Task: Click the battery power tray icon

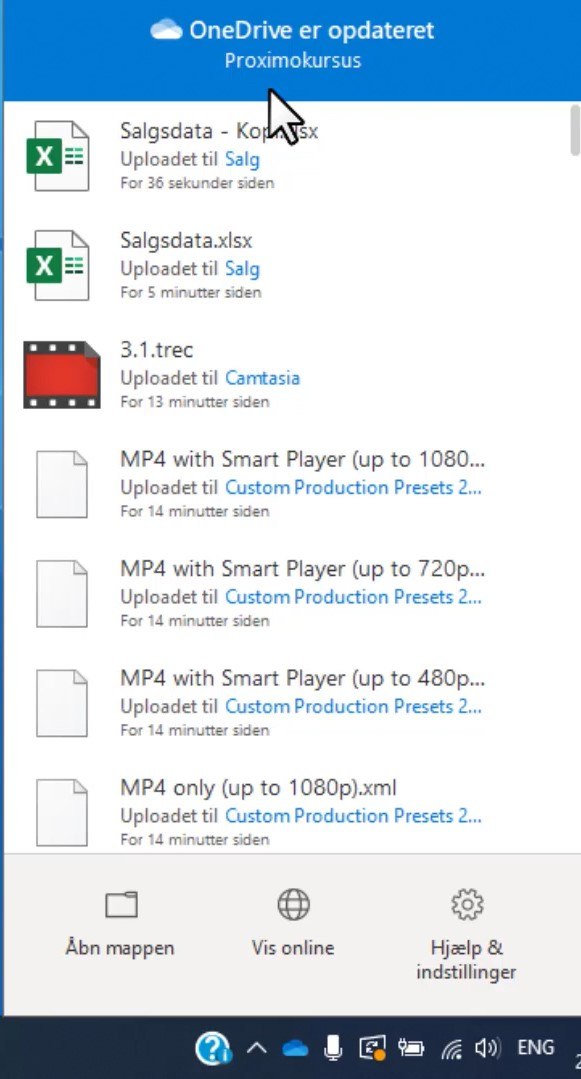Action: [x=411, y=1048]
